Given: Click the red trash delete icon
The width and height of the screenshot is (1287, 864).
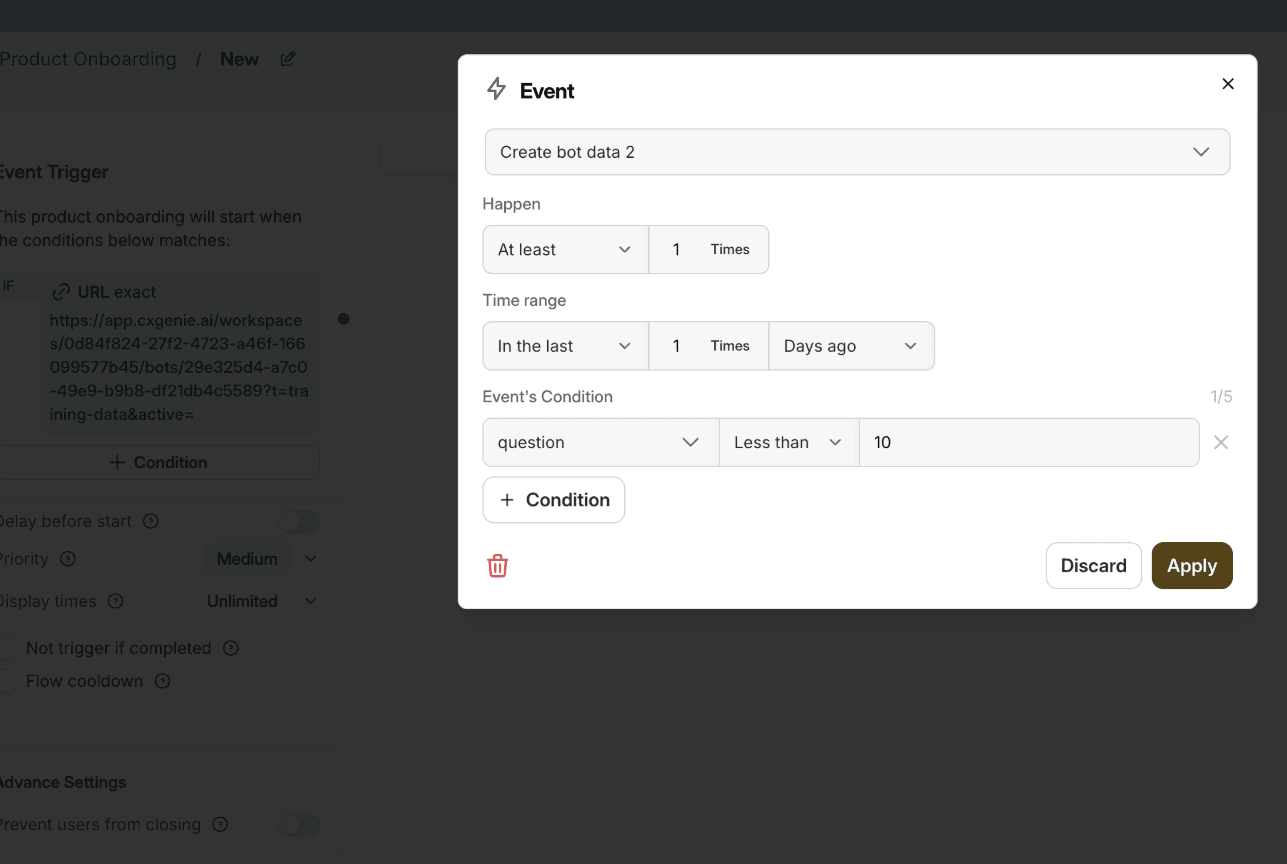Looking at the screenshot, I should 498,566.
